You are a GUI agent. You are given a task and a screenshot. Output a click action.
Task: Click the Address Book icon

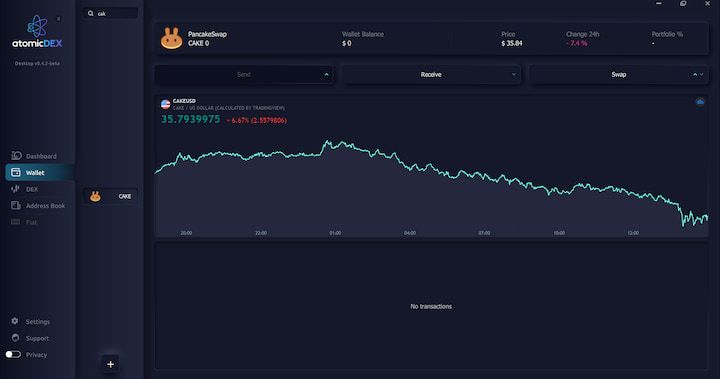(x=16, y=205)
